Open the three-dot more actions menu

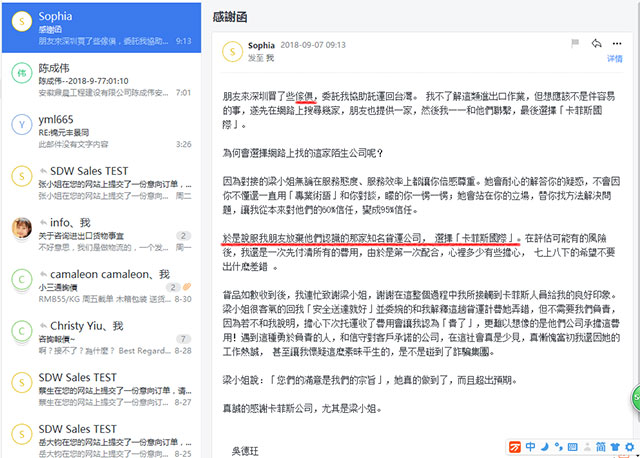click(617, 43)
